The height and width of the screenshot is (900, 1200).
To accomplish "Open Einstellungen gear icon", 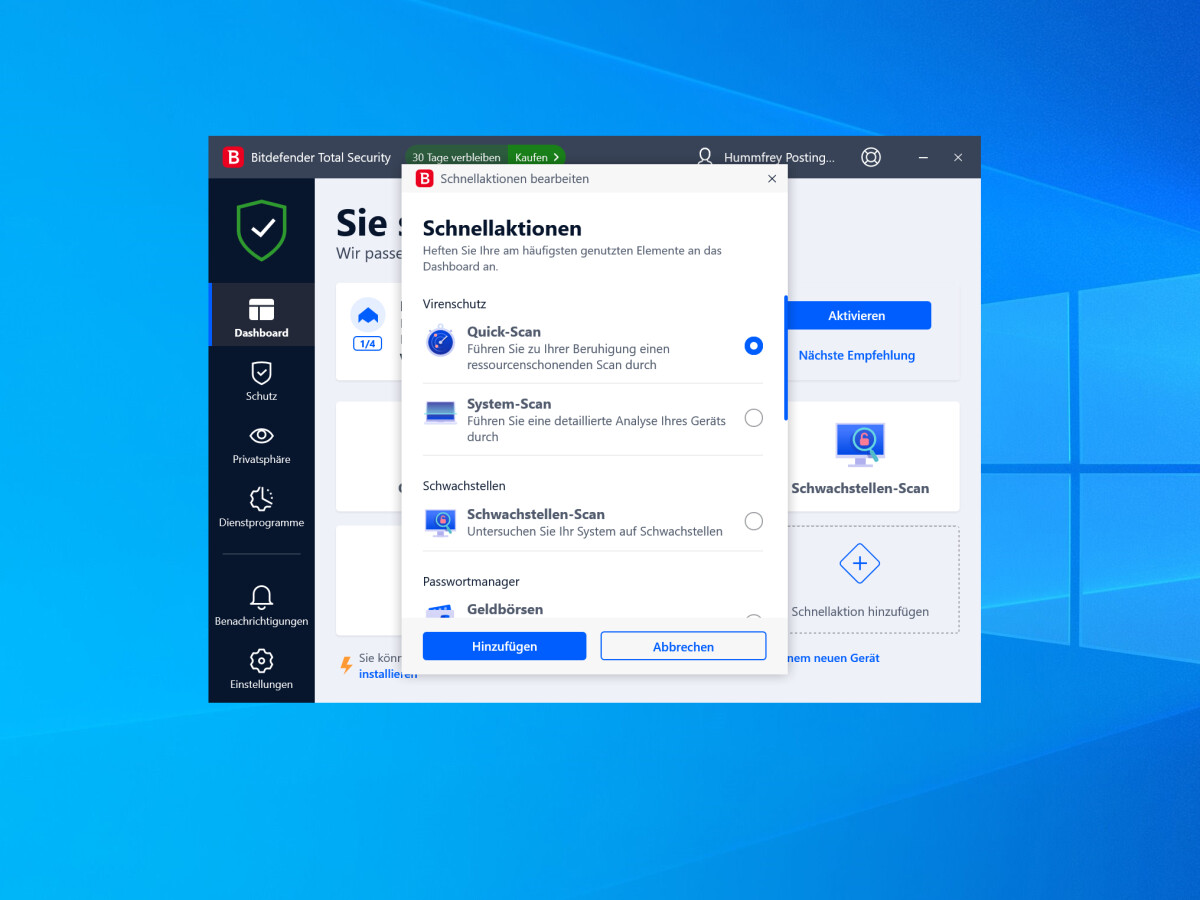I will (x=261, y=661).
